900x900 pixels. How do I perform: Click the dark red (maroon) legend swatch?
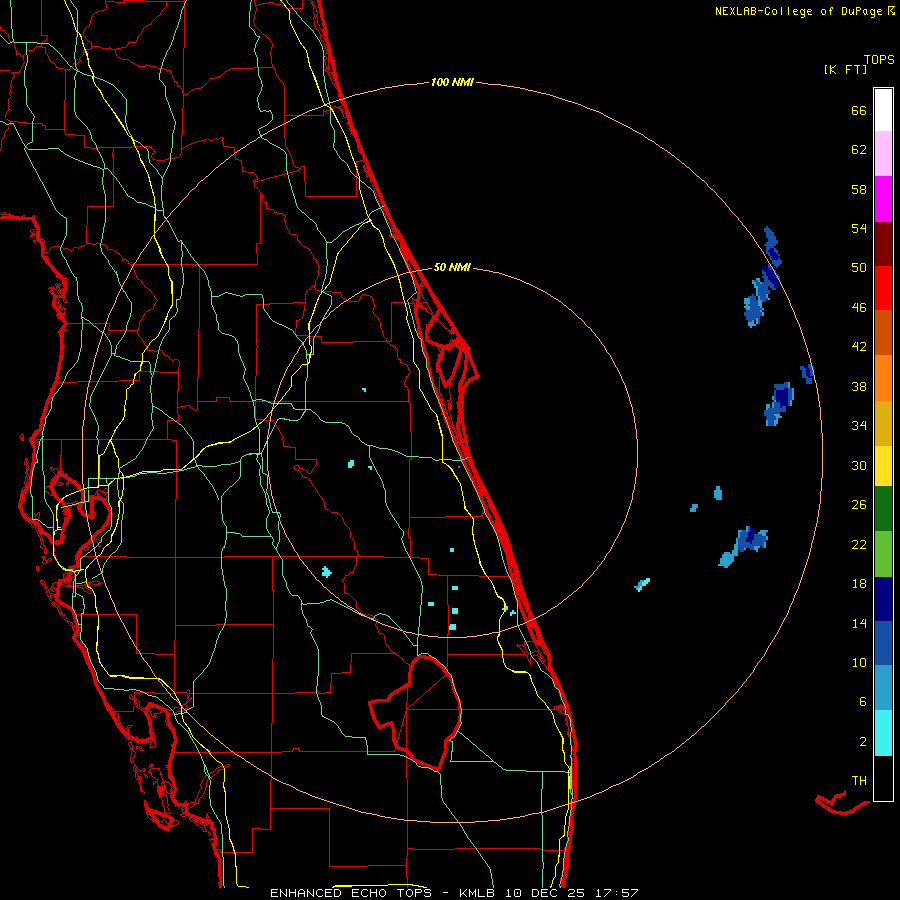(x=883, y=243)
